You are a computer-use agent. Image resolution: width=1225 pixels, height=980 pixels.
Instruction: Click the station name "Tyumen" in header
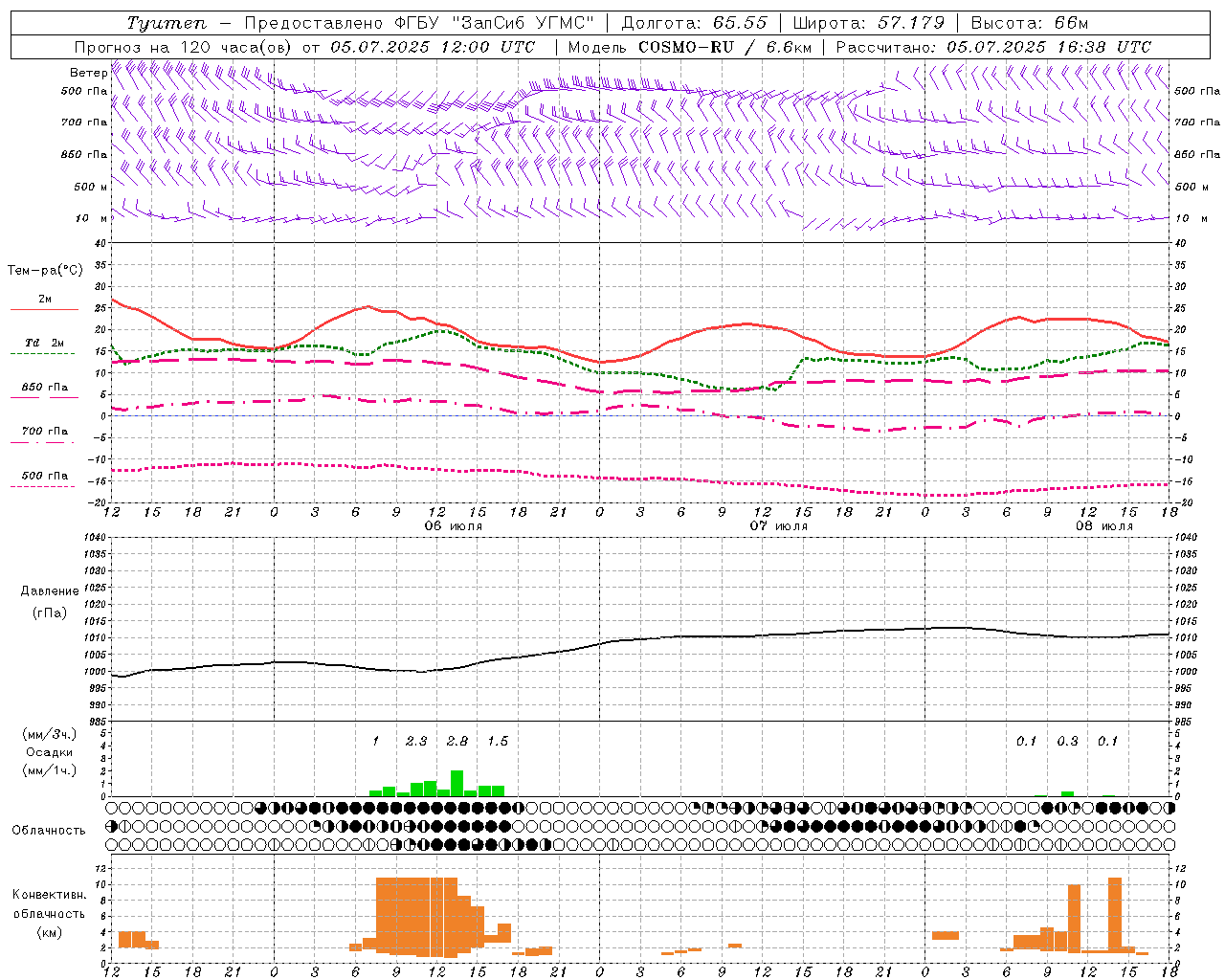tap(166, 23)
